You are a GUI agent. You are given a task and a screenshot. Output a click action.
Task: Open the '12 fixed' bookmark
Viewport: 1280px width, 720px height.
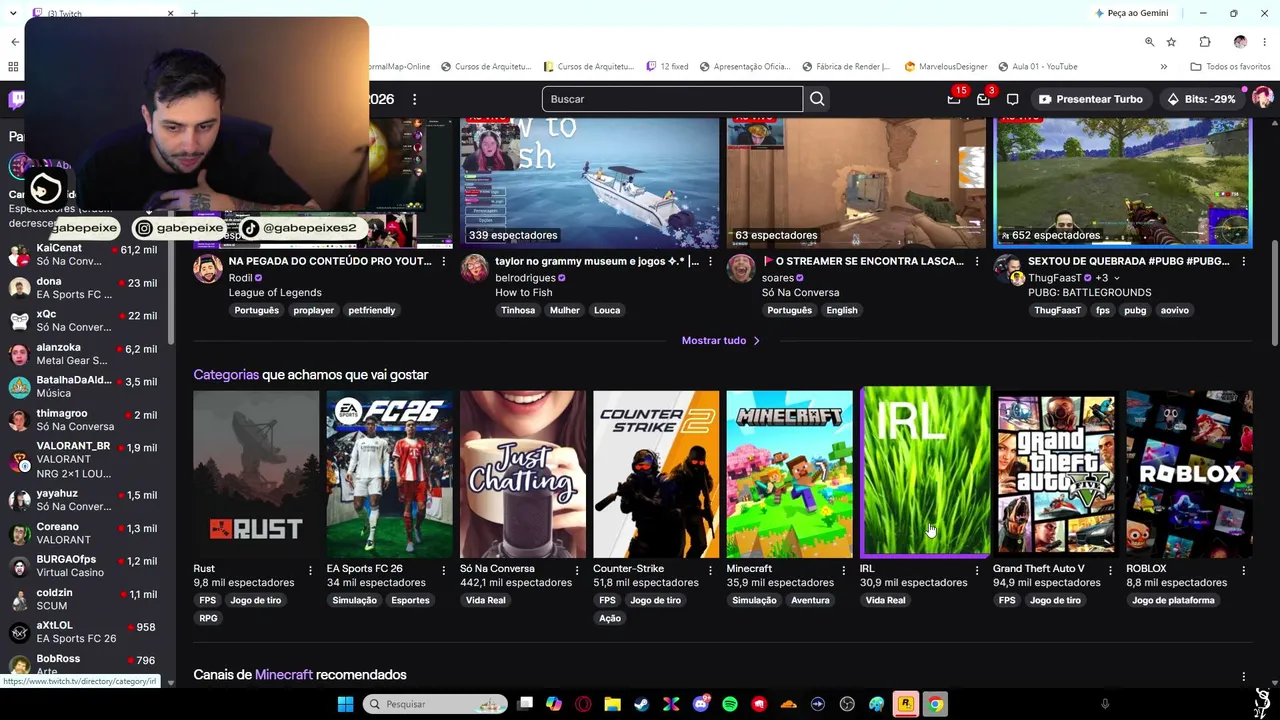click(666, 67)
